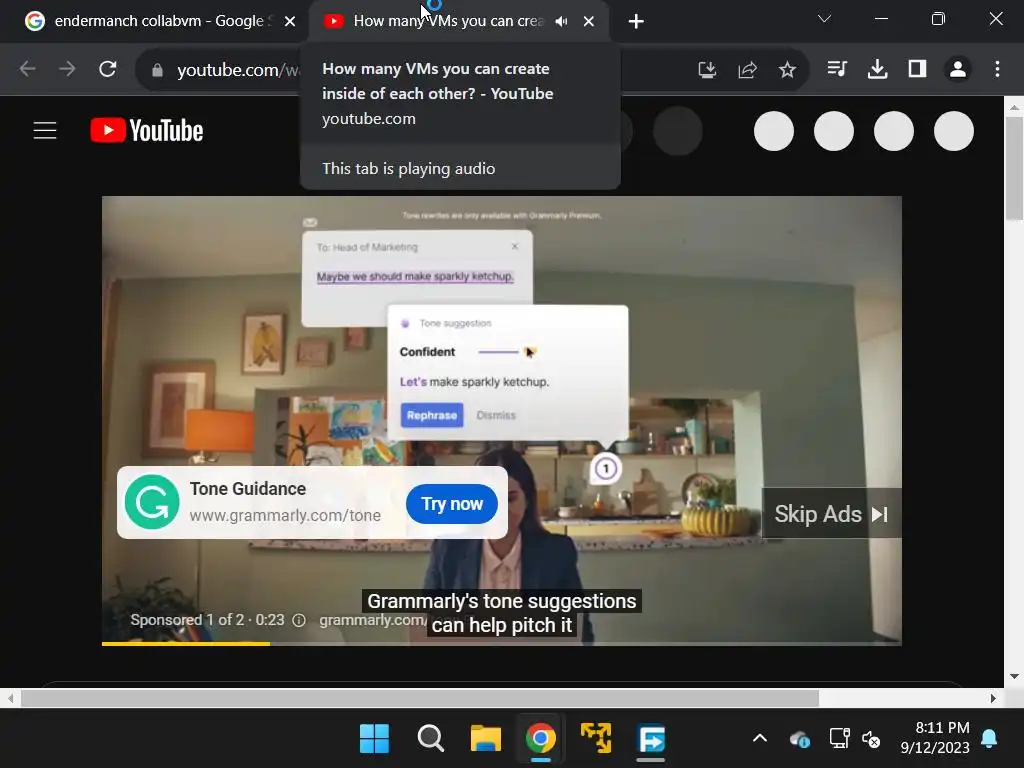Screen dimensions: 1024x768
Task: Click Sponsored 1 of 2 ad text
Action: 207,620
